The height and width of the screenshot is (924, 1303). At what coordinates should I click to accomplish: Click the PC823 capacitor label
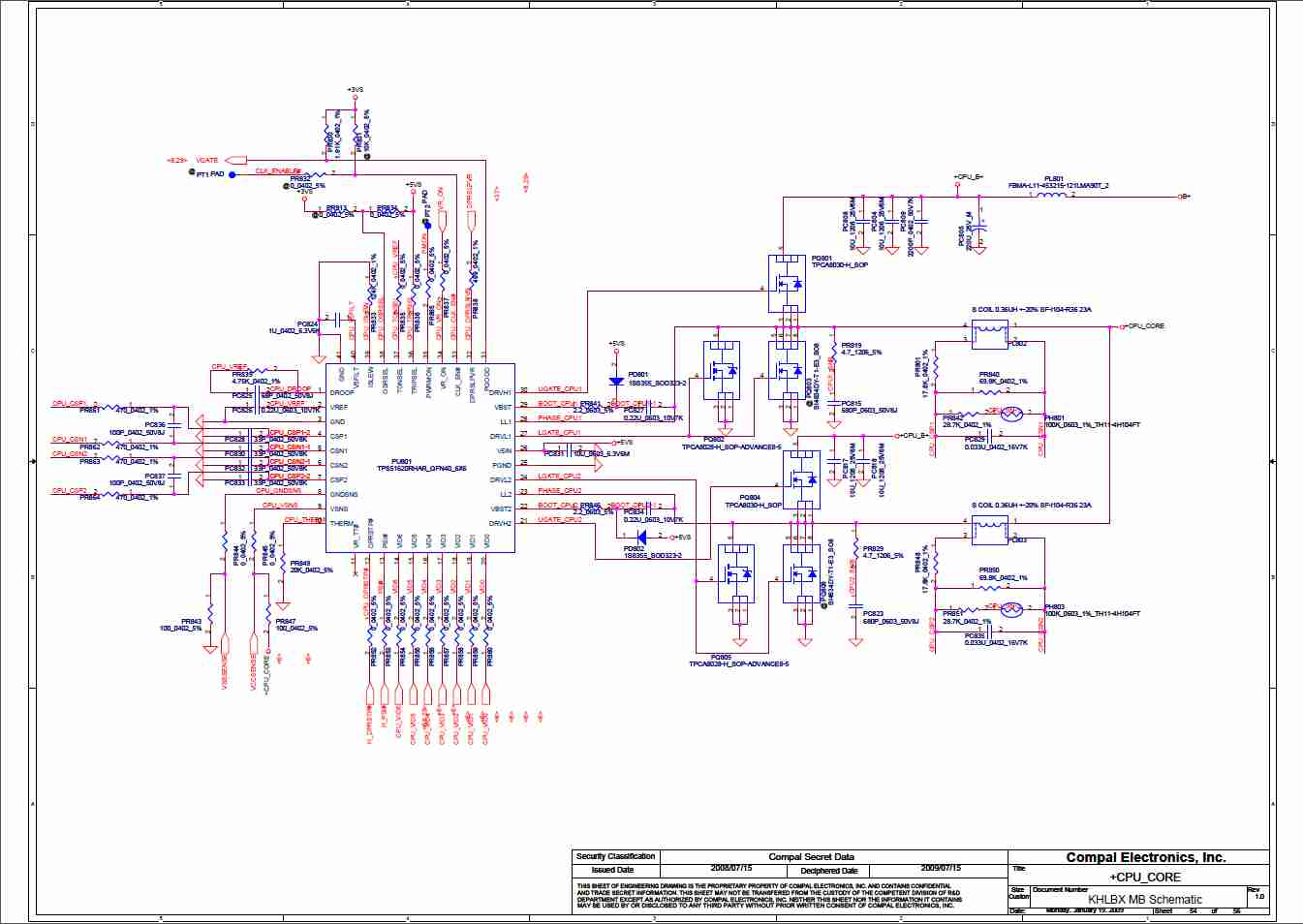pos(872,614)
